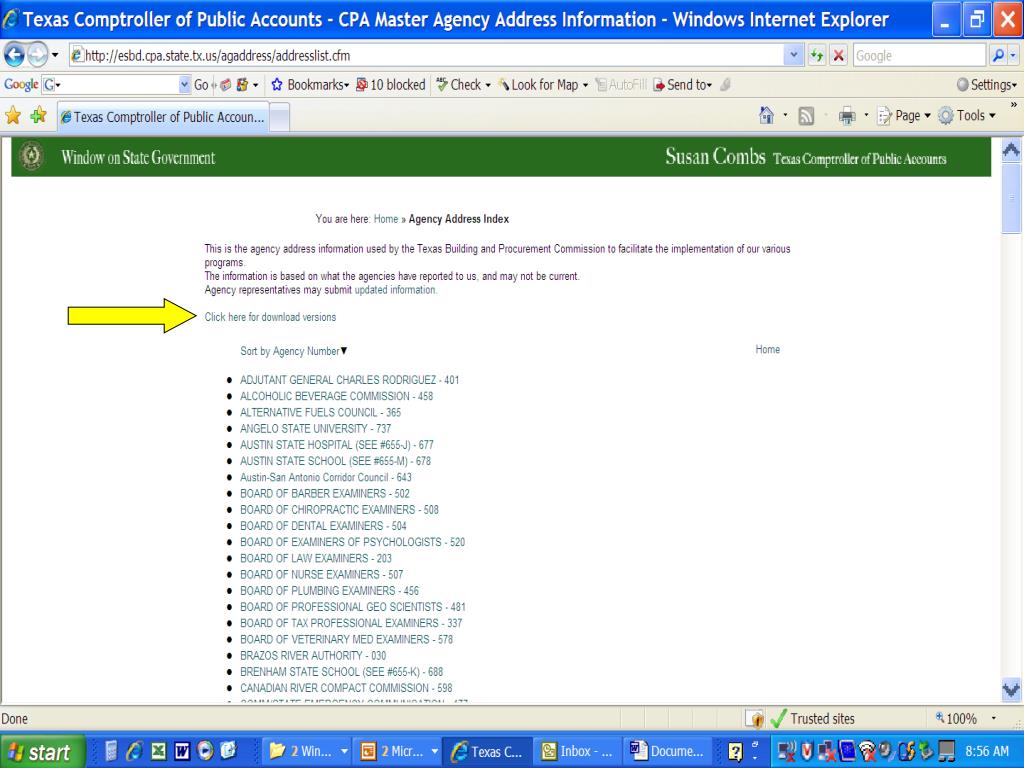Viewport: 1024px width, 768px height.
Task: Click the vertical scrollbar thumb
Action: pos(1011,198)
